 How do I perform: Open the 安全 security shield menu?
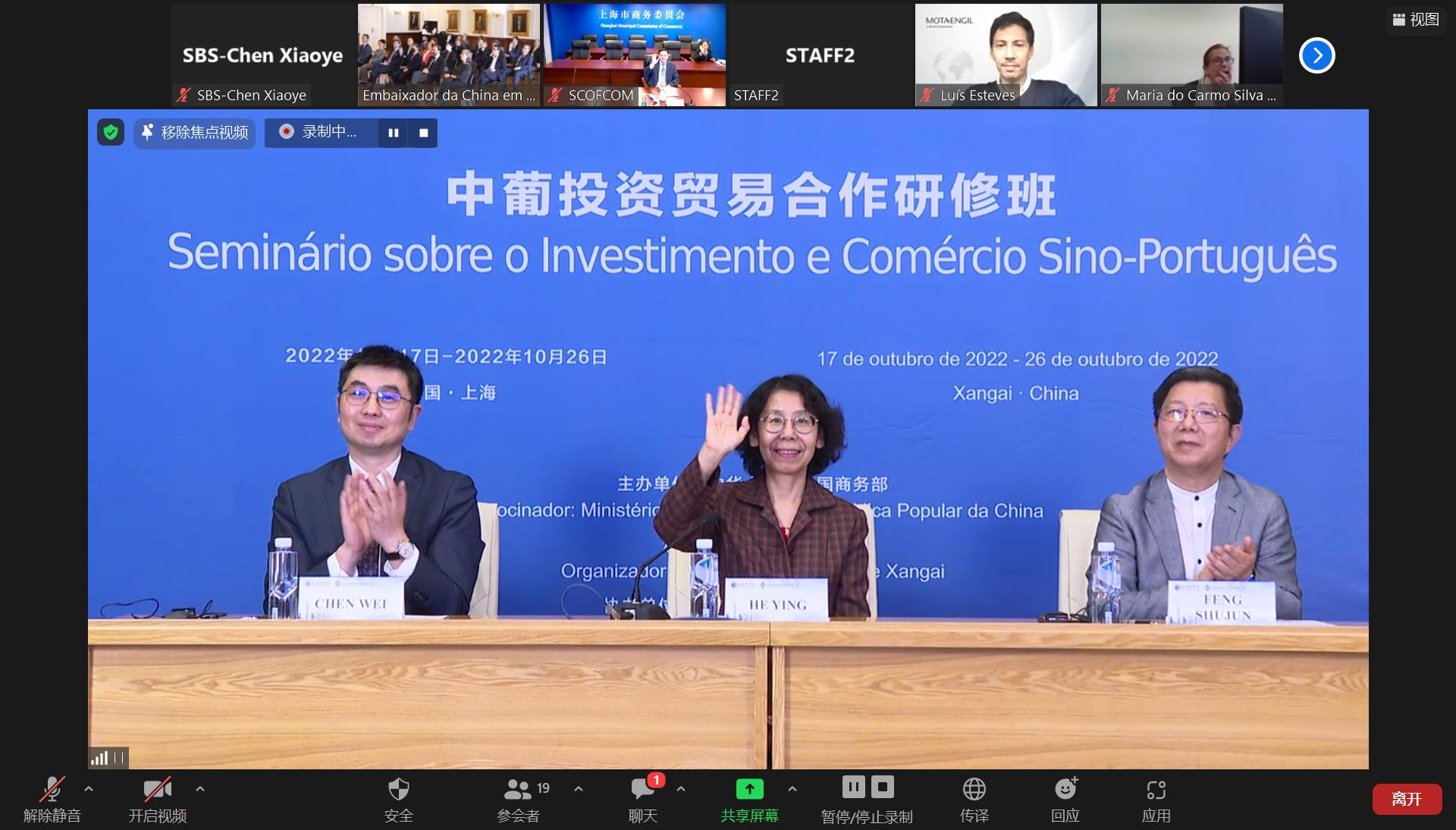click(398, 799)
